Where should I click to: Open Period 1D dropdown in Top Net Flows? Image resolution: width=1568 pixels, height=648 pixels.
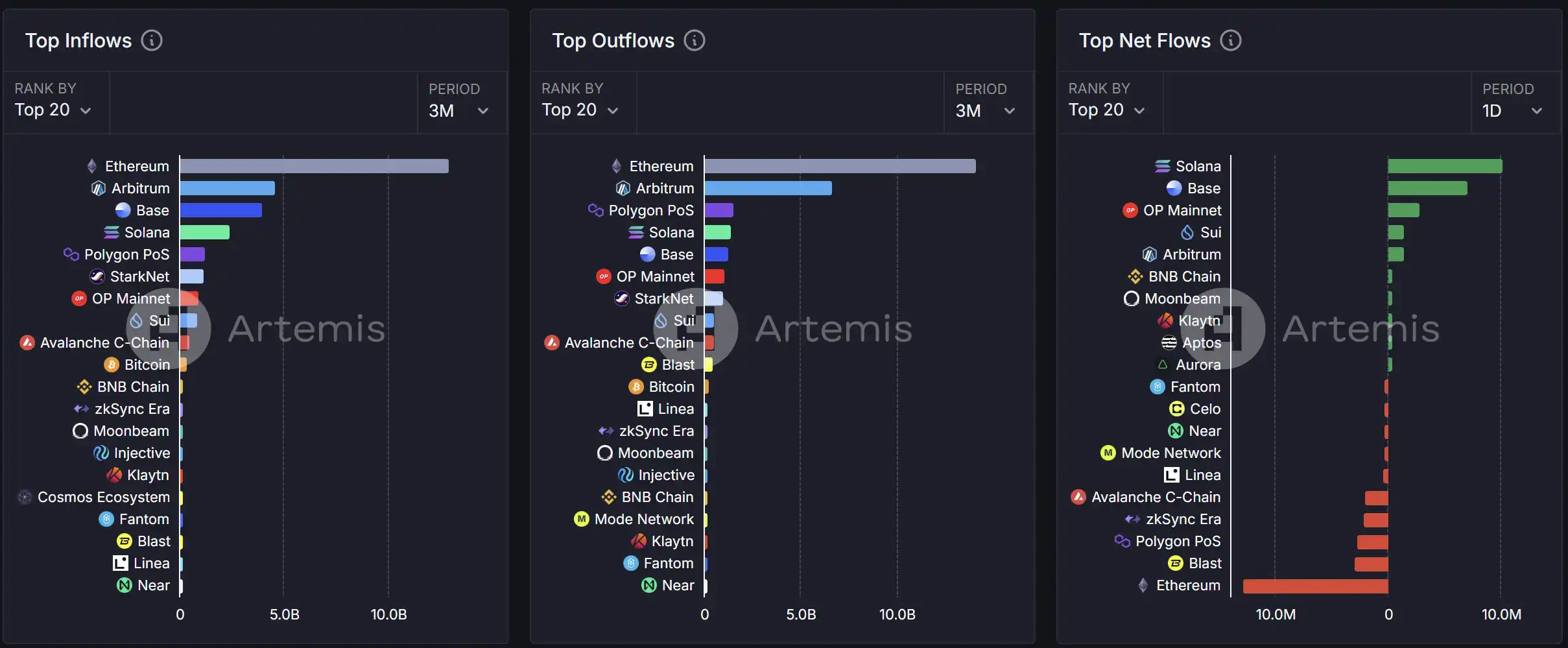tap(1512, 111)
